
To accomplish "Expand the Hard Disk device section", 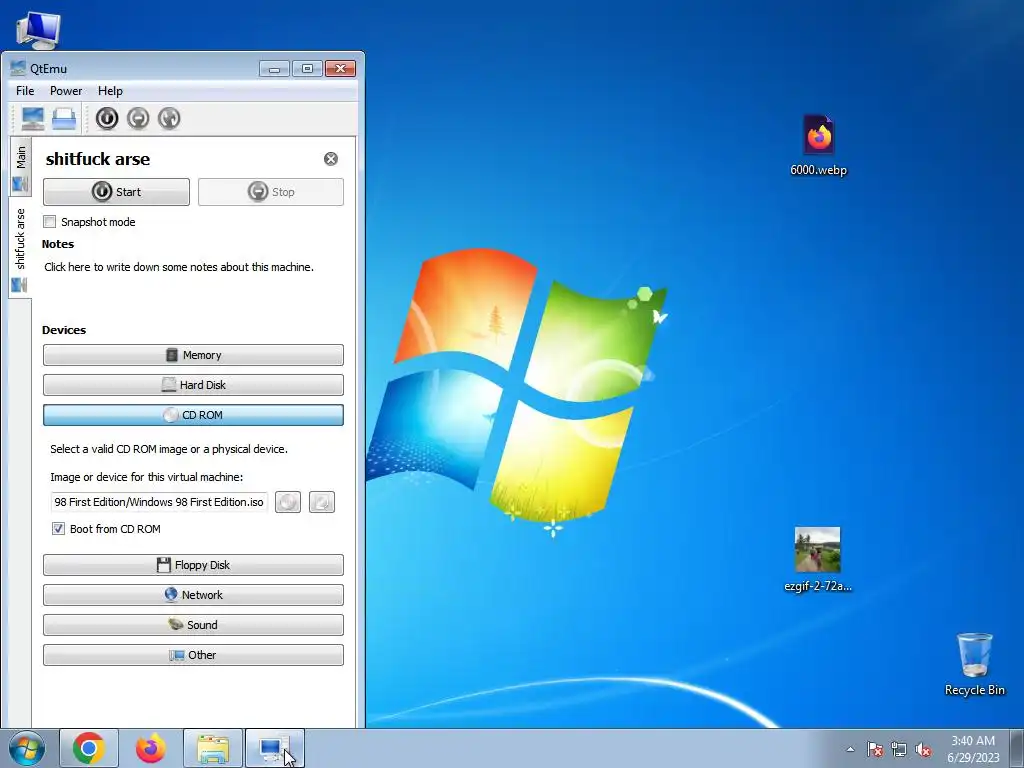I will (193, 385).
